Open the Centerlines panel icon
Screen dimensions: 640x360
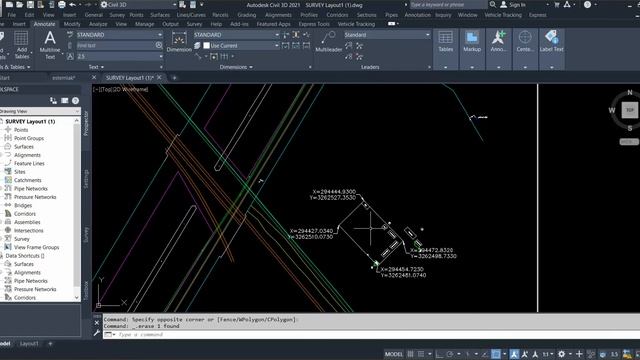[525, 42]
